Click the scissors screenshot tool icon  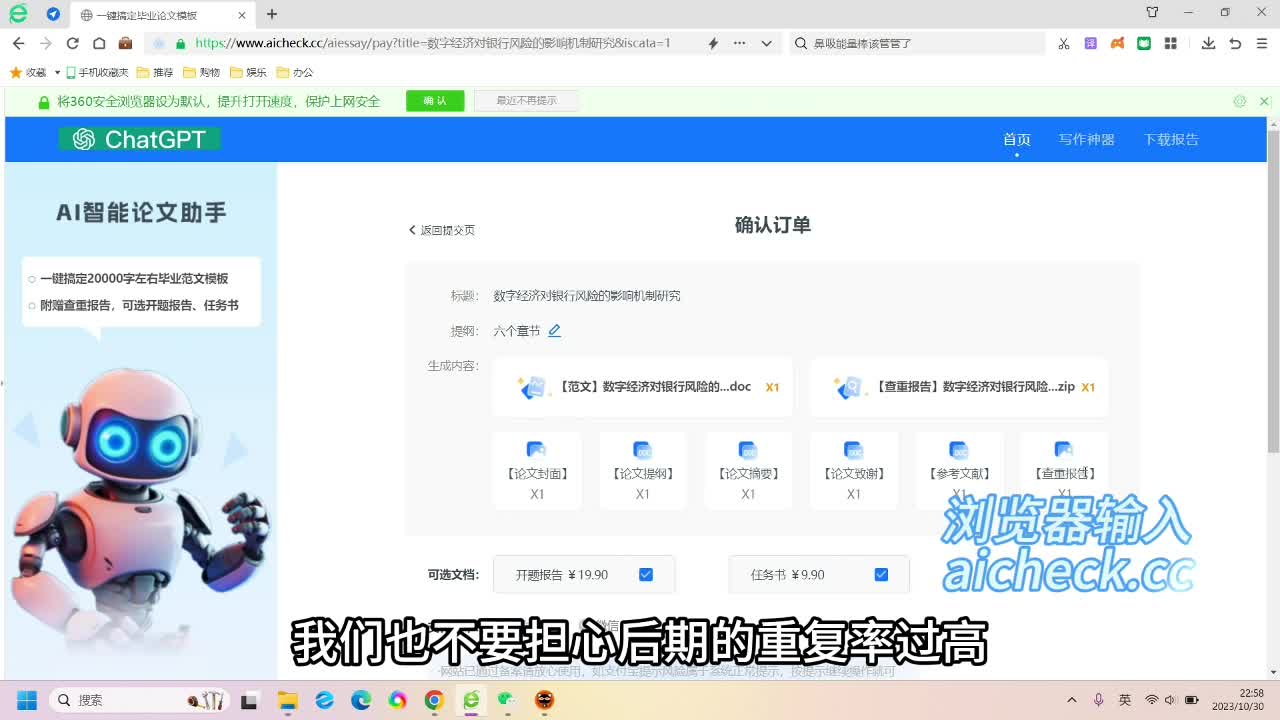coord(1064,43)
